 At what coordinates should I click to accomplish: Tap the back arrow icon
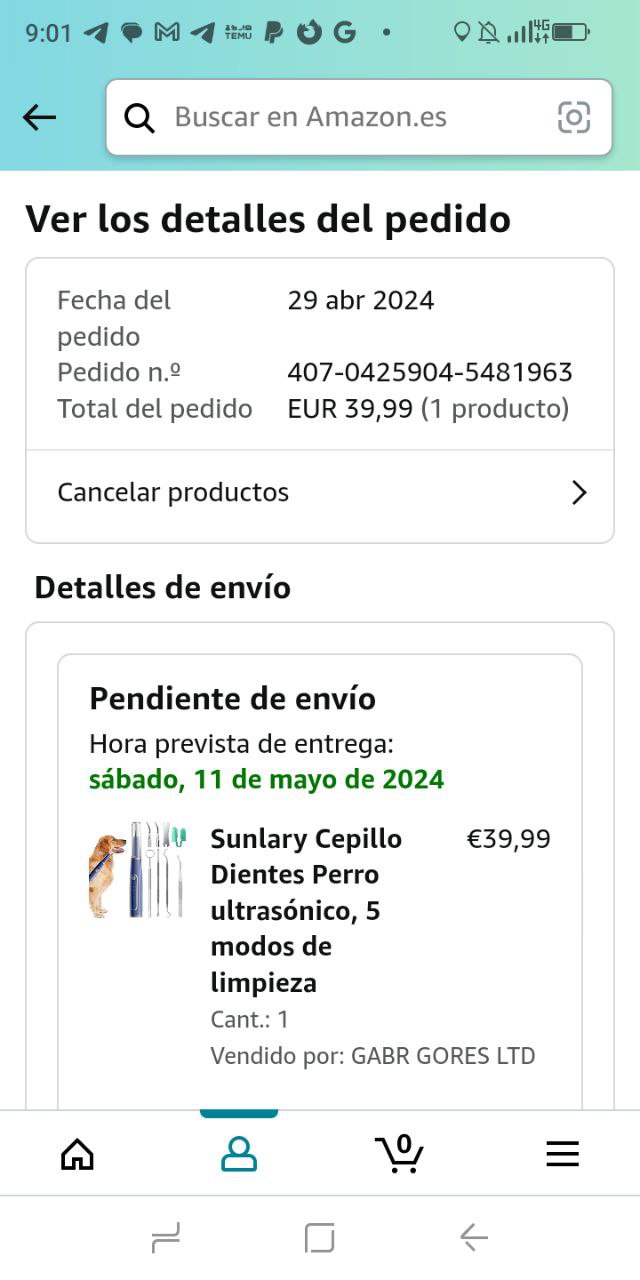tap(40, 118)
